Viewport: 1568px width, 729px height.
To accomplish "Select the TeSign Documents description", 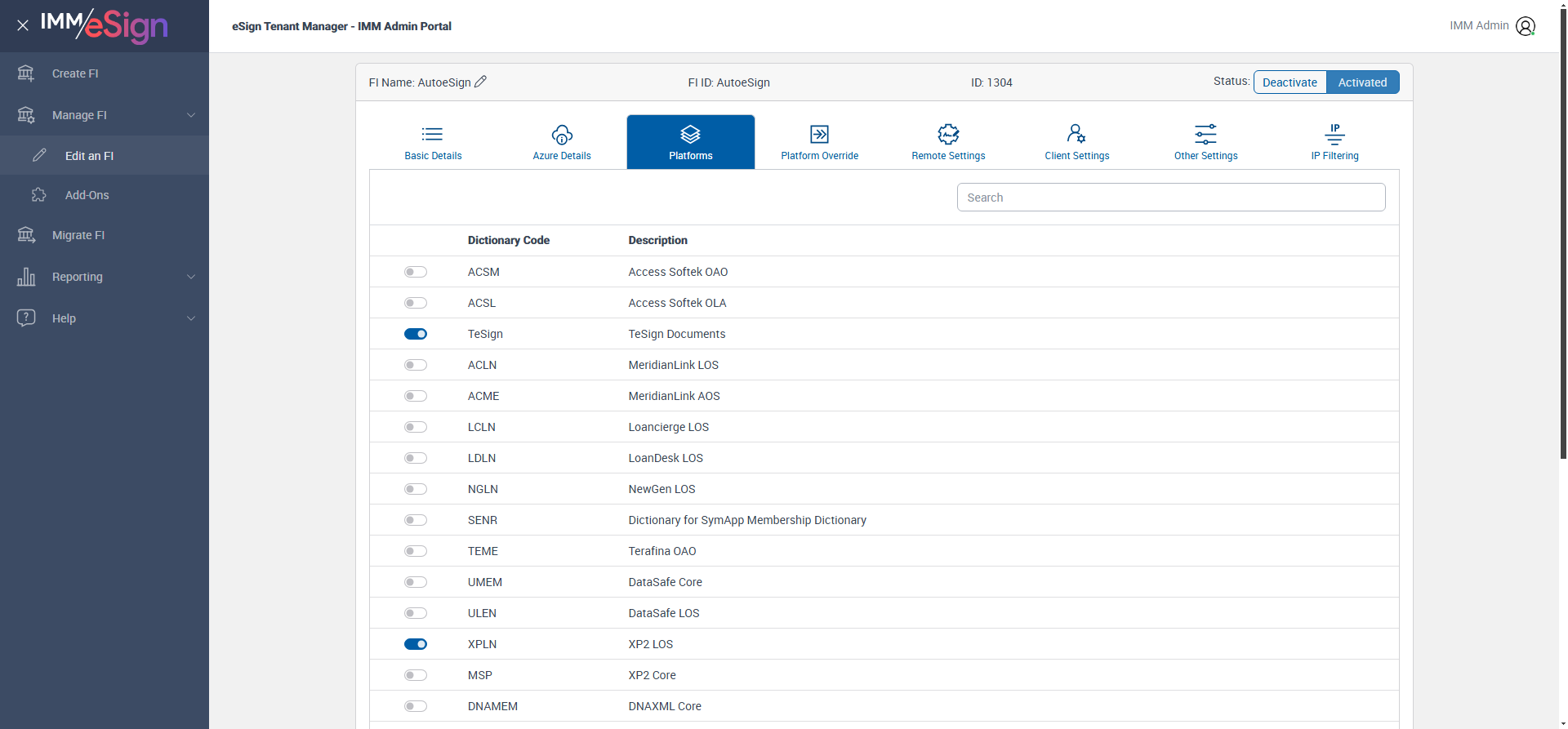I will pyautogui.click(x=676, y=334).
